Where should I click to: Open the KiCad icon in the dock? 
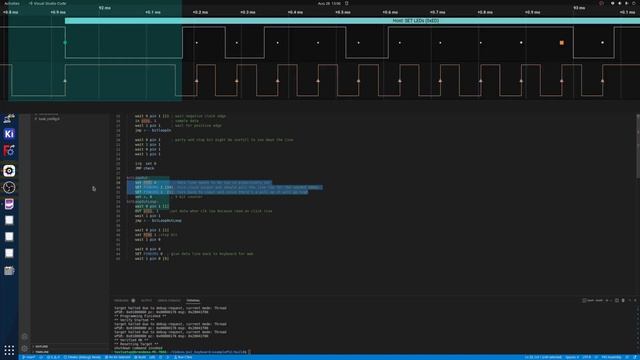tap(9, 134)
